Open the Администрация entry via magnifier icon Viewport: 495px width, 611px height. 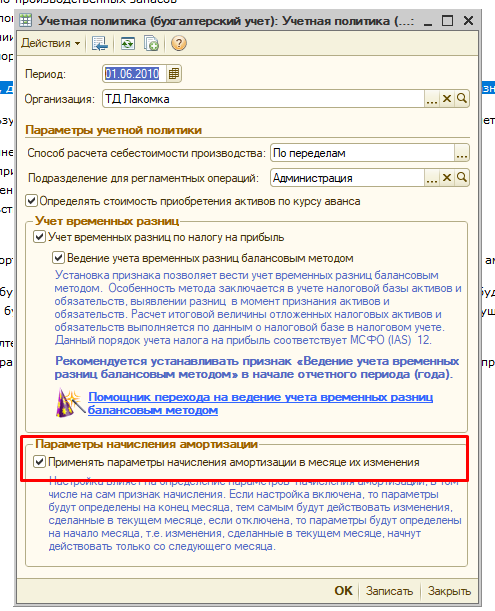coord(462,178)
